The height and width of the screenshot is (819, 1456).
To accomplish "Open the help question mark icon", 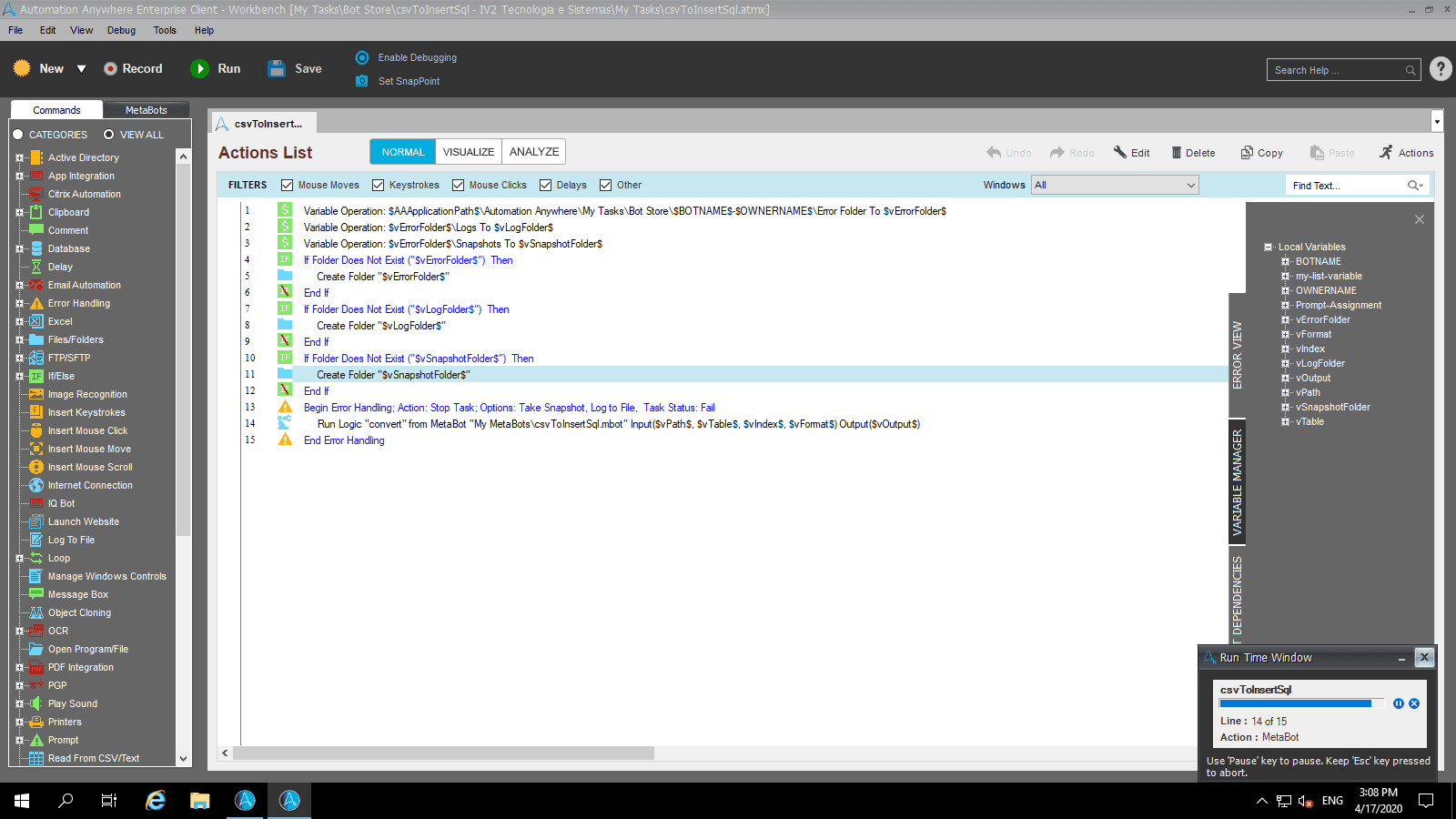I will [1441, 69].
